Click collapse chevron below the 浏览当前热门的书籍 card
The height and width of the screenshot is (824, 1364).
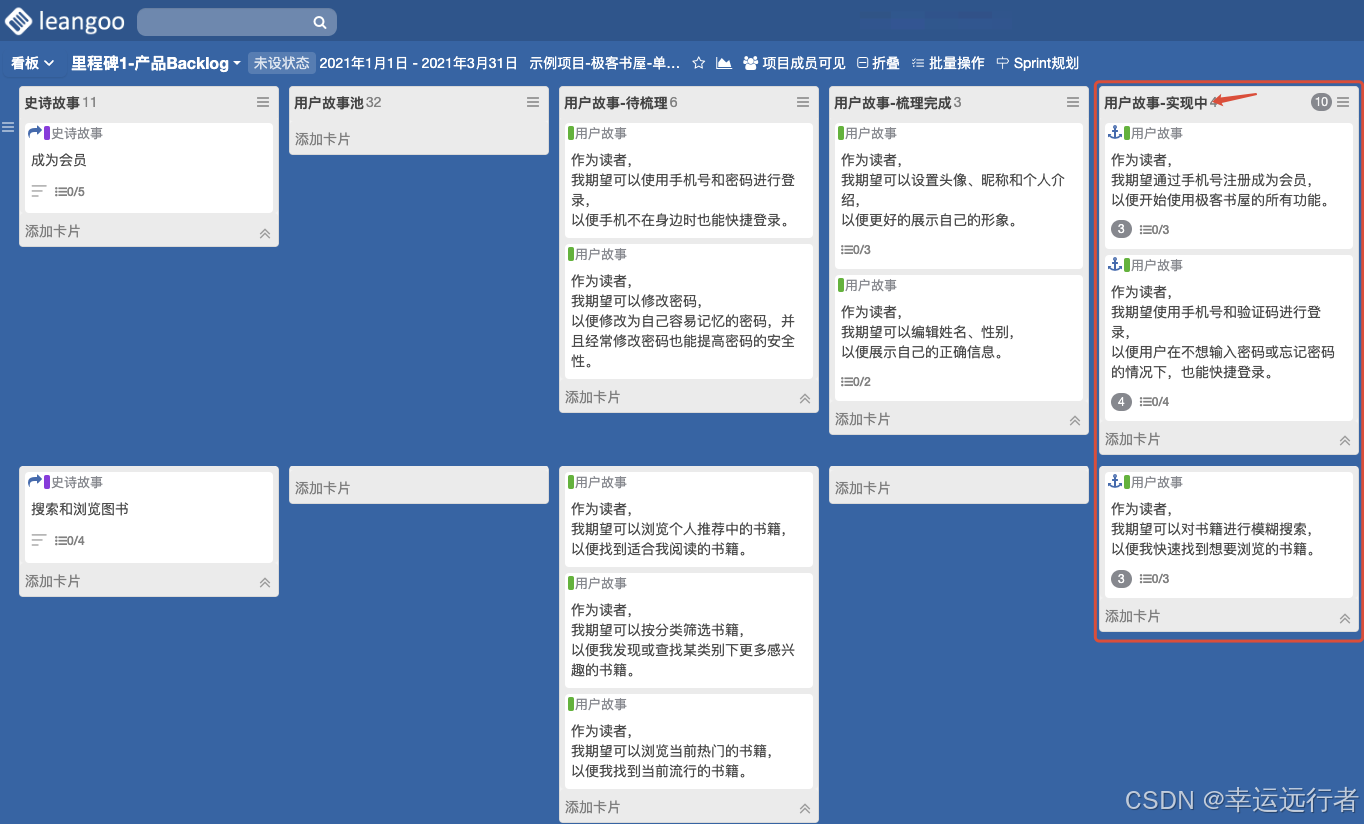click(x=805, y=809)
